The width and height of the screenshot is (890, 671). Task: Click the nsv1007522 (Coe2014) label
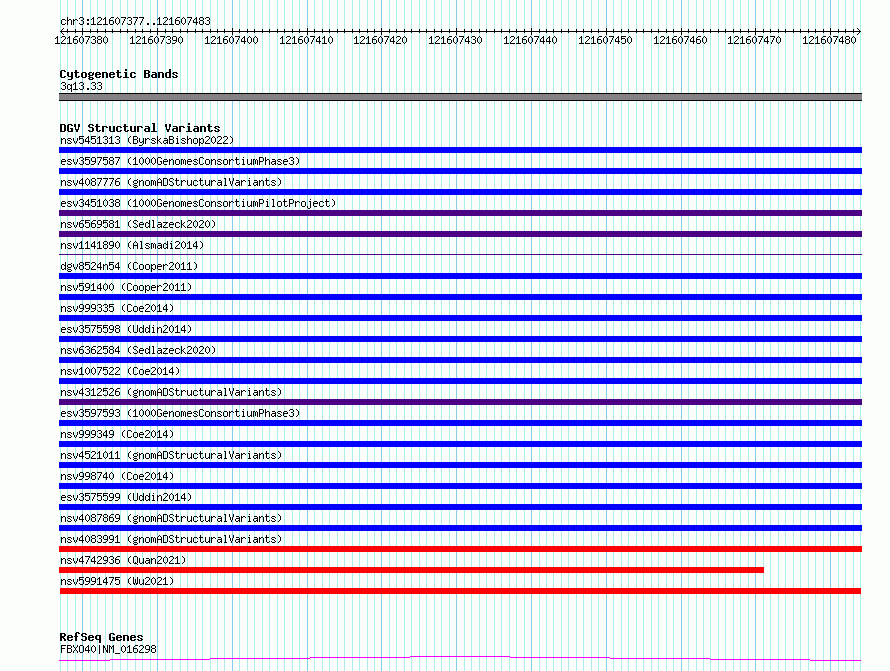pyautogui.click(x=120, y=371)
